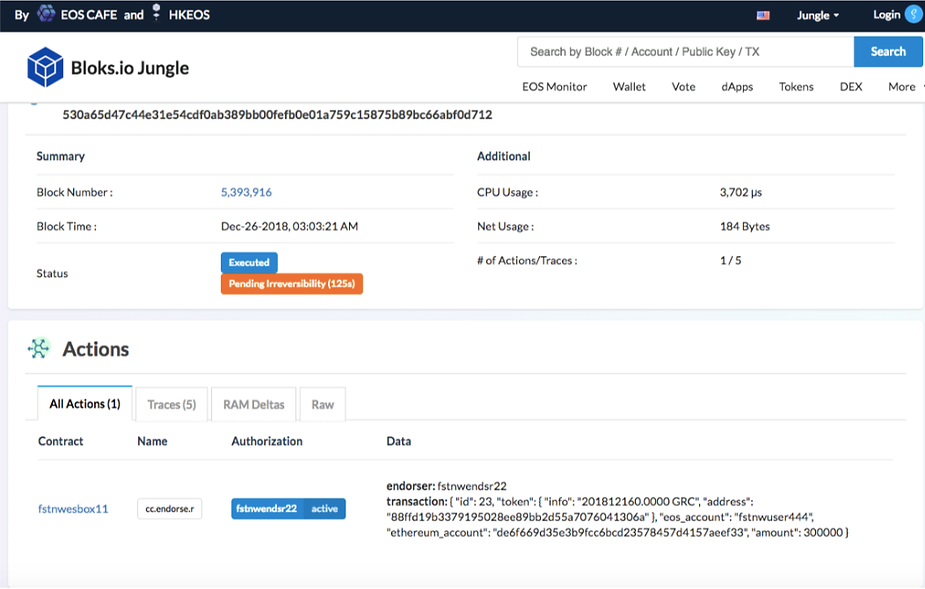The width and height of the screenshot is (925, 589).
Task: Open the Wallet menu item
Action: [629, 87]
